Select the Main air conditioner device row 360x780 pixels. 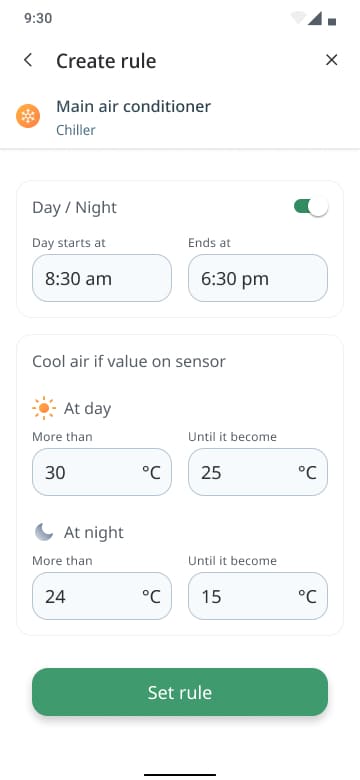coord(180,117)
